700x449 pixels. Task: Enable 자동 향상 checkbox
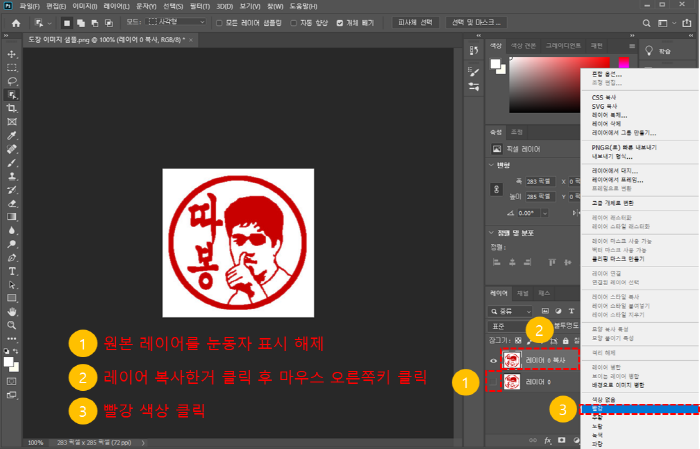click(293, 23)
